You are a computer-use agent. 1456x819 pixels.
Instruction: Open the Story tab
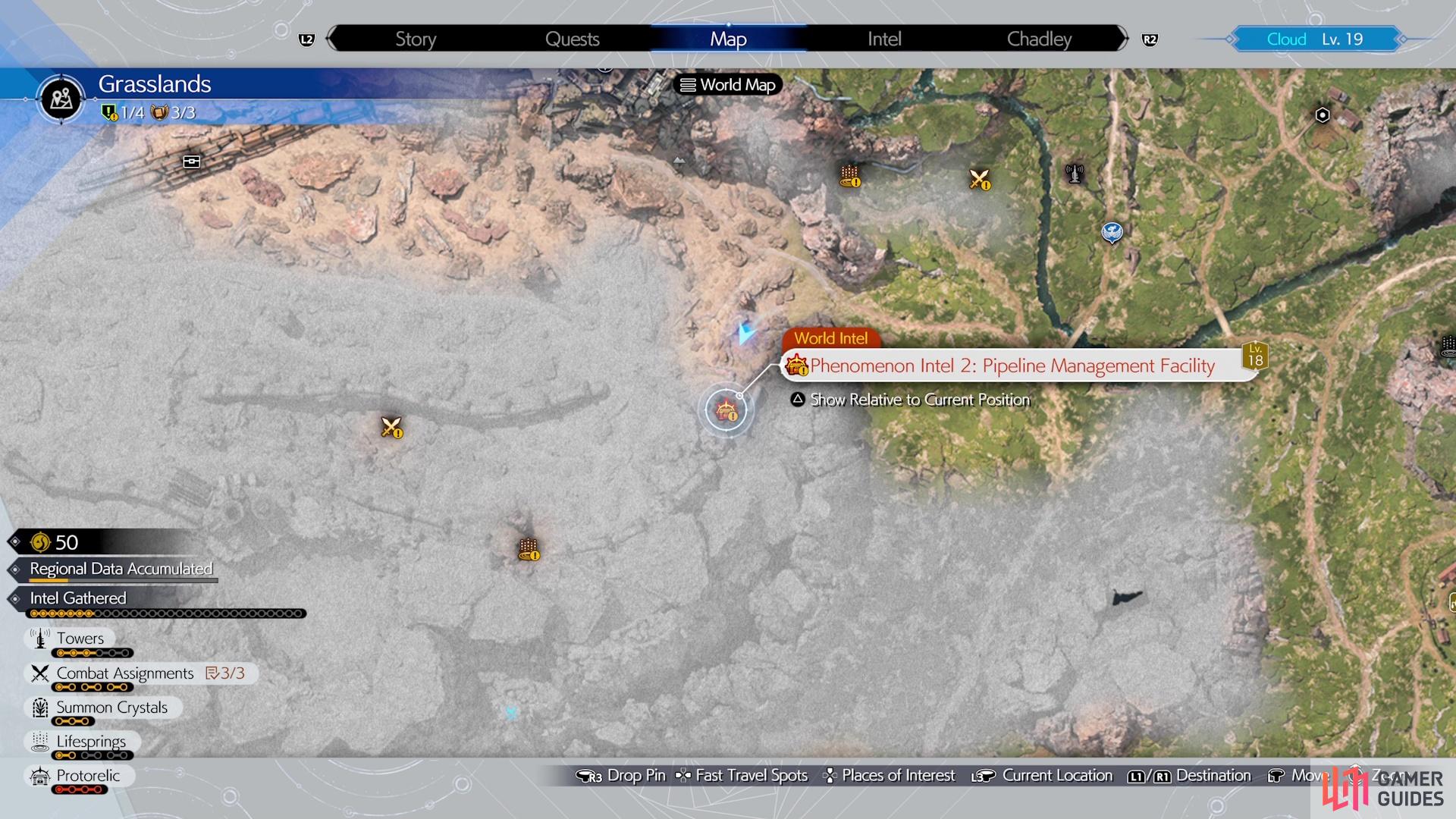416,39
